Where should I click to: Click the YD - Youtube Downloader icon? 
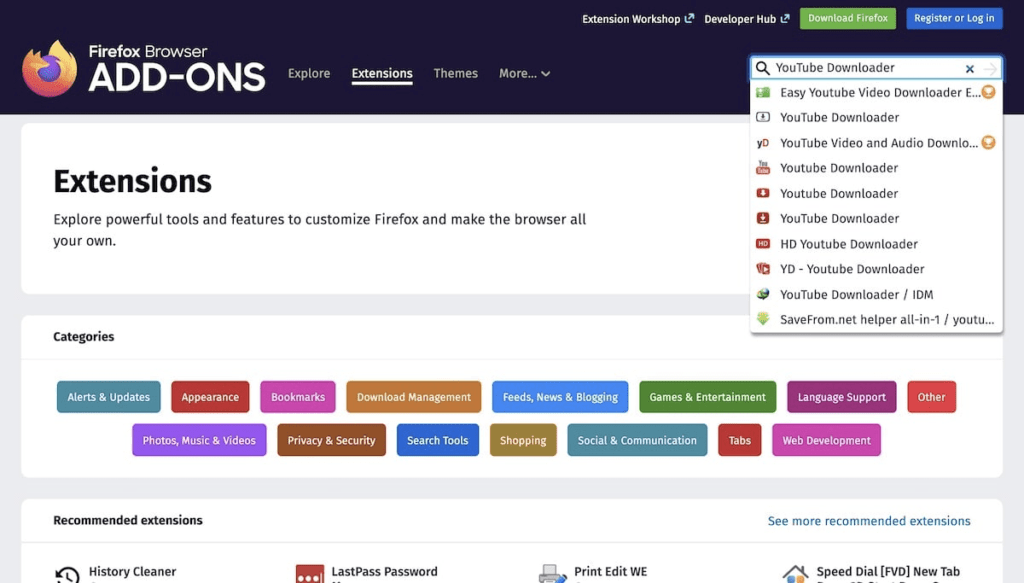click(763, 268)
